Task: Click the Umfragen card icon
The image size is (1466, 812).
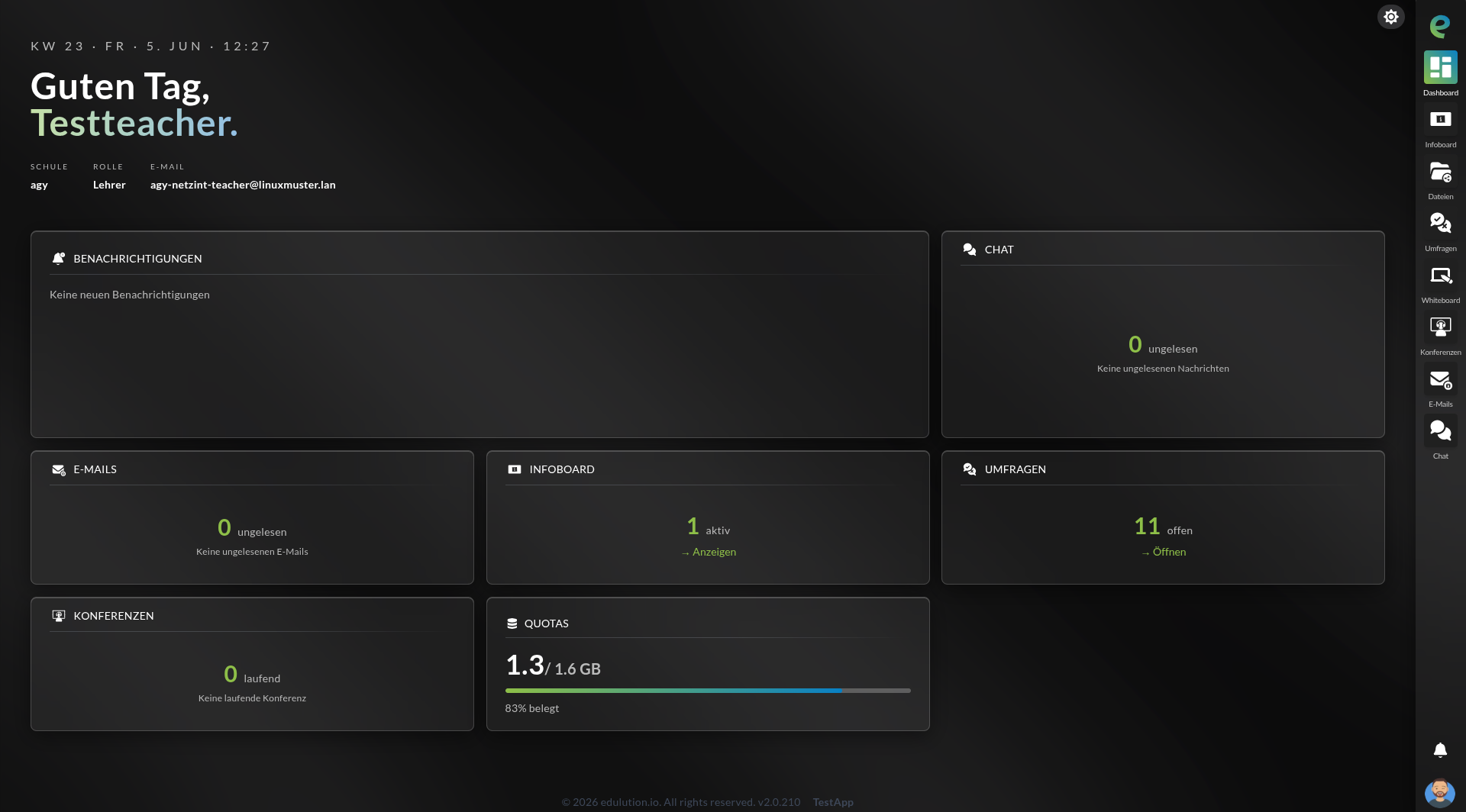Action: click(x=970, y=469)
